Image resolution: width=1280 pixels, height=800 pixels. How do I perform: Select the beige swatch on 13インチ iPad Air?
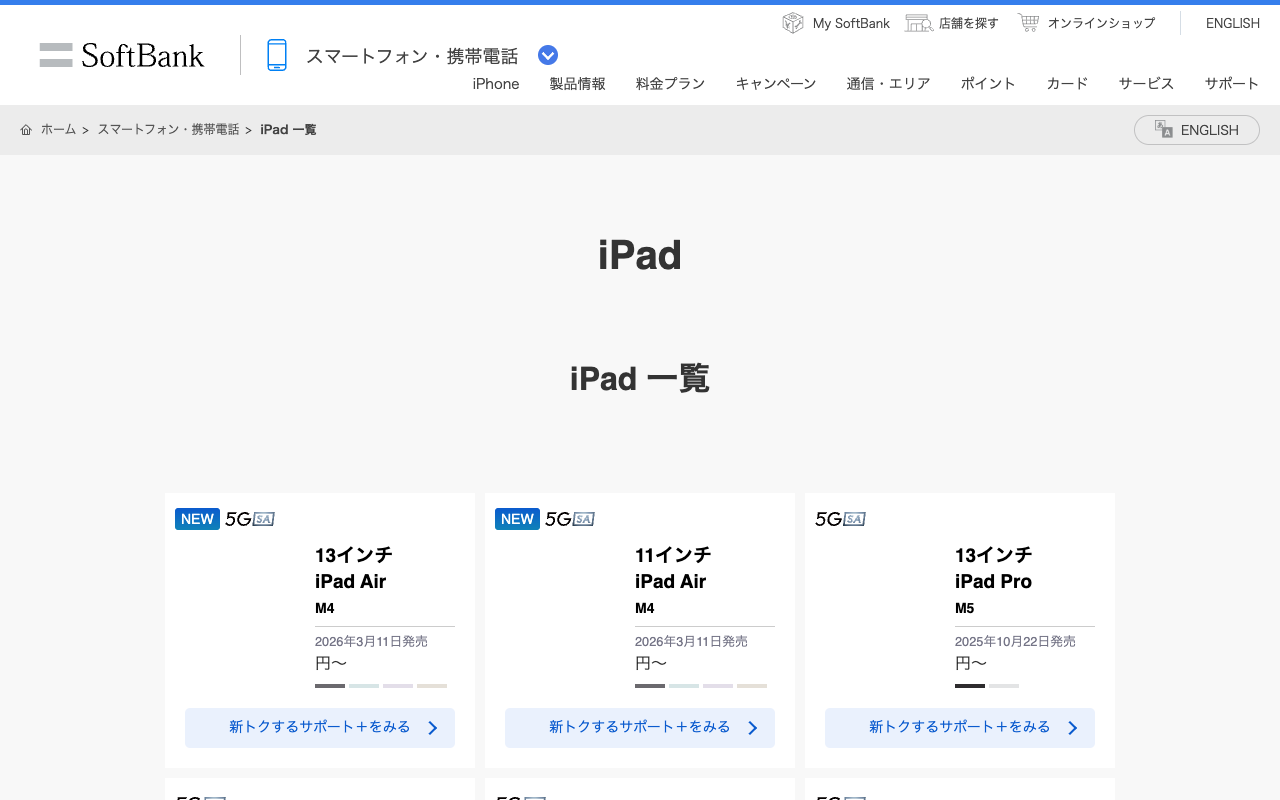point(432,686)
